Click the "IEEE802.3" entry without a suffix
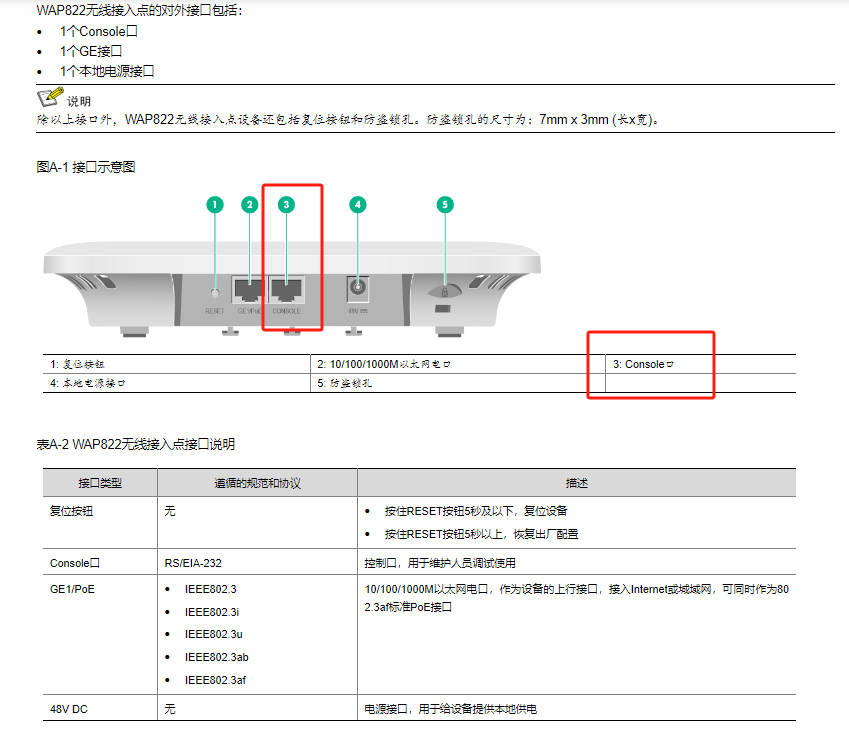 pos(211,589)
